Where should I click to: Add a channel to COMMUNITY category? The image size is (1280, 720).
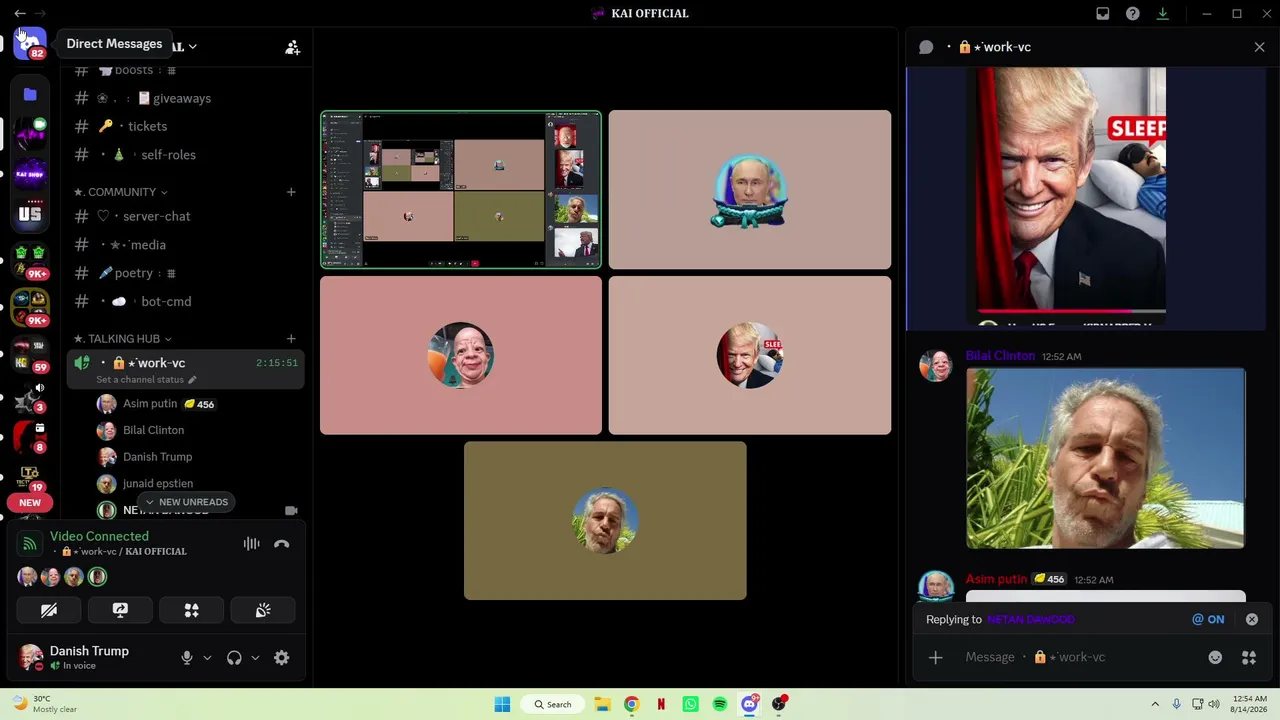click(x=291, y=192)
